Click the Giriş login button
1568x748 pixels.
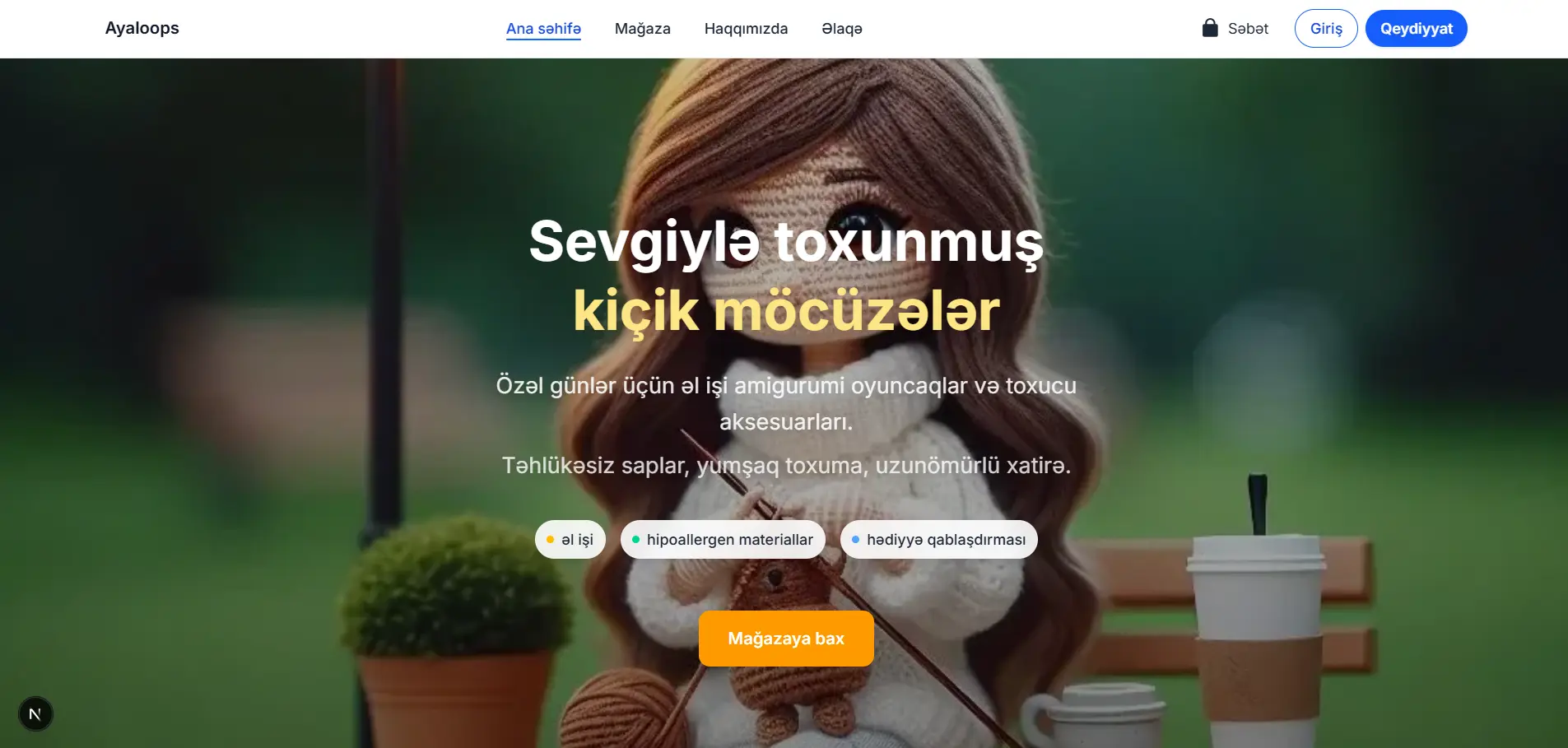point(1326,29)
